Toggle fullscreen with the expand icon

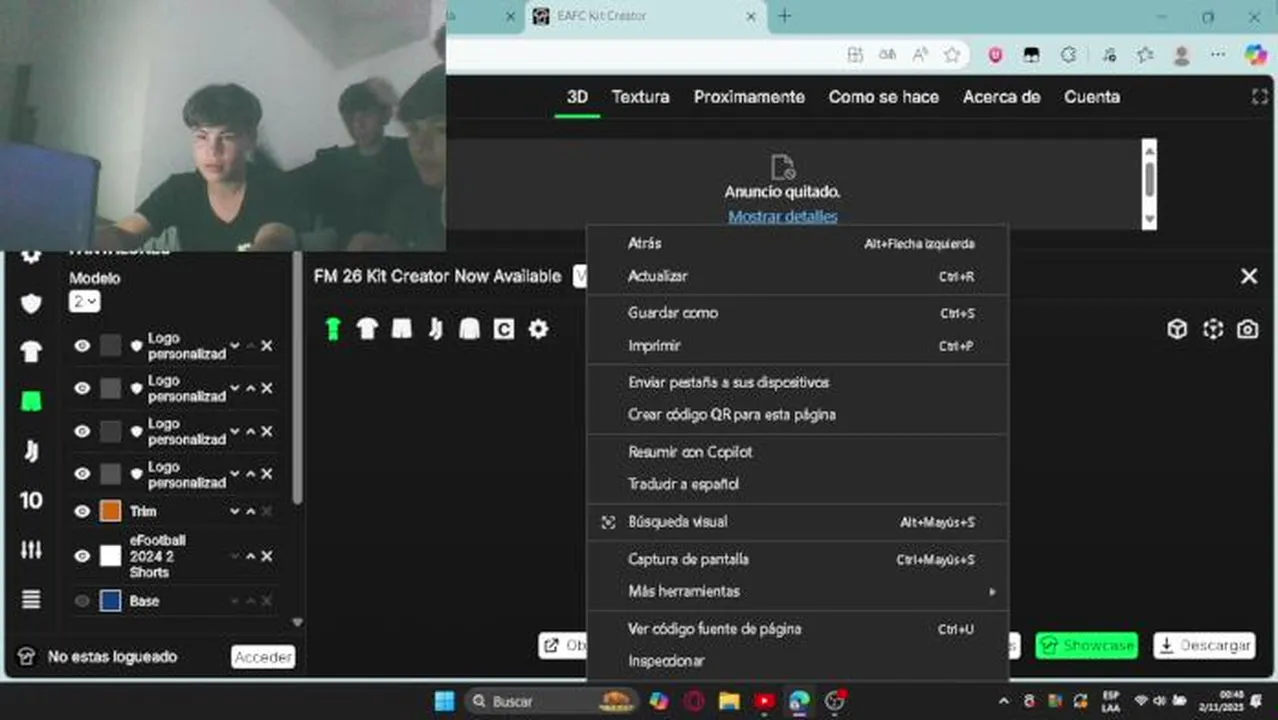(1259, 97)
